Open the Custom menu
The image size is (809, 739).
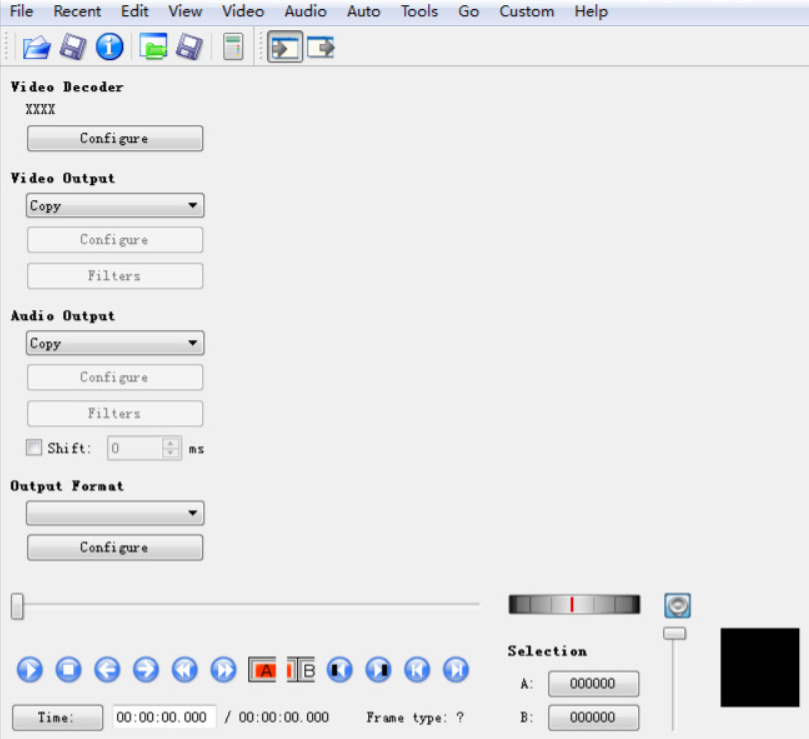(527, 11)
